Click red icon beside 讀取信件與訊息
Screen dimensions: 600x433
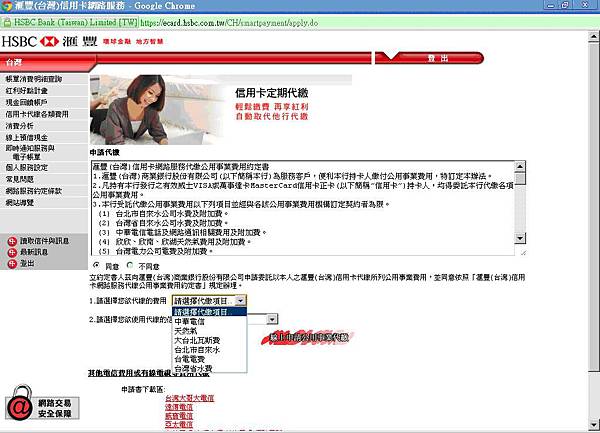[x=12, y=241]
